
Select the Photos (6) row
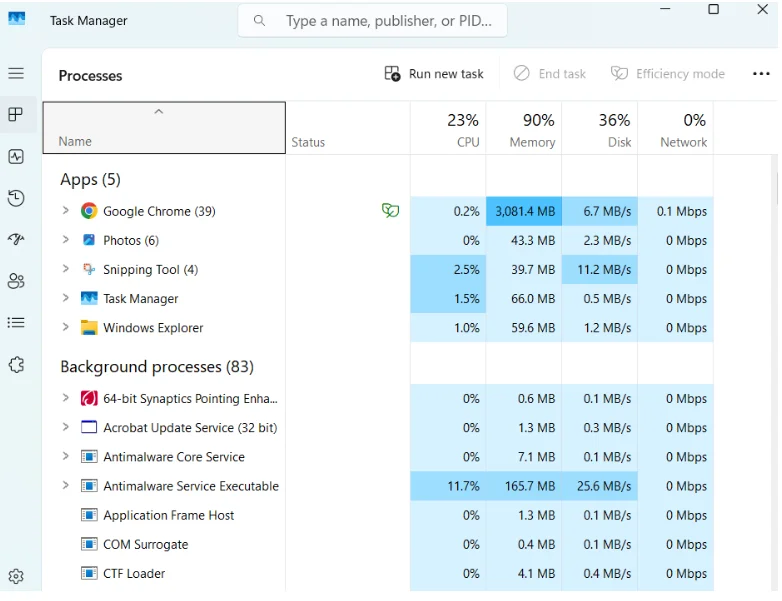click(x=378, y=240)
